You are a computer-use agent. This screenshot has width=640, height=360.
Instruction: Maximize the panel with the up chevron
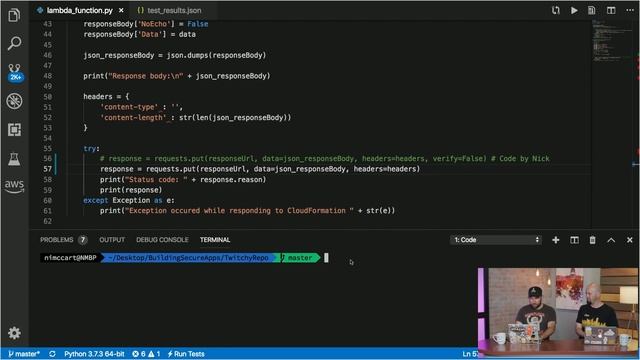point(611,240)
